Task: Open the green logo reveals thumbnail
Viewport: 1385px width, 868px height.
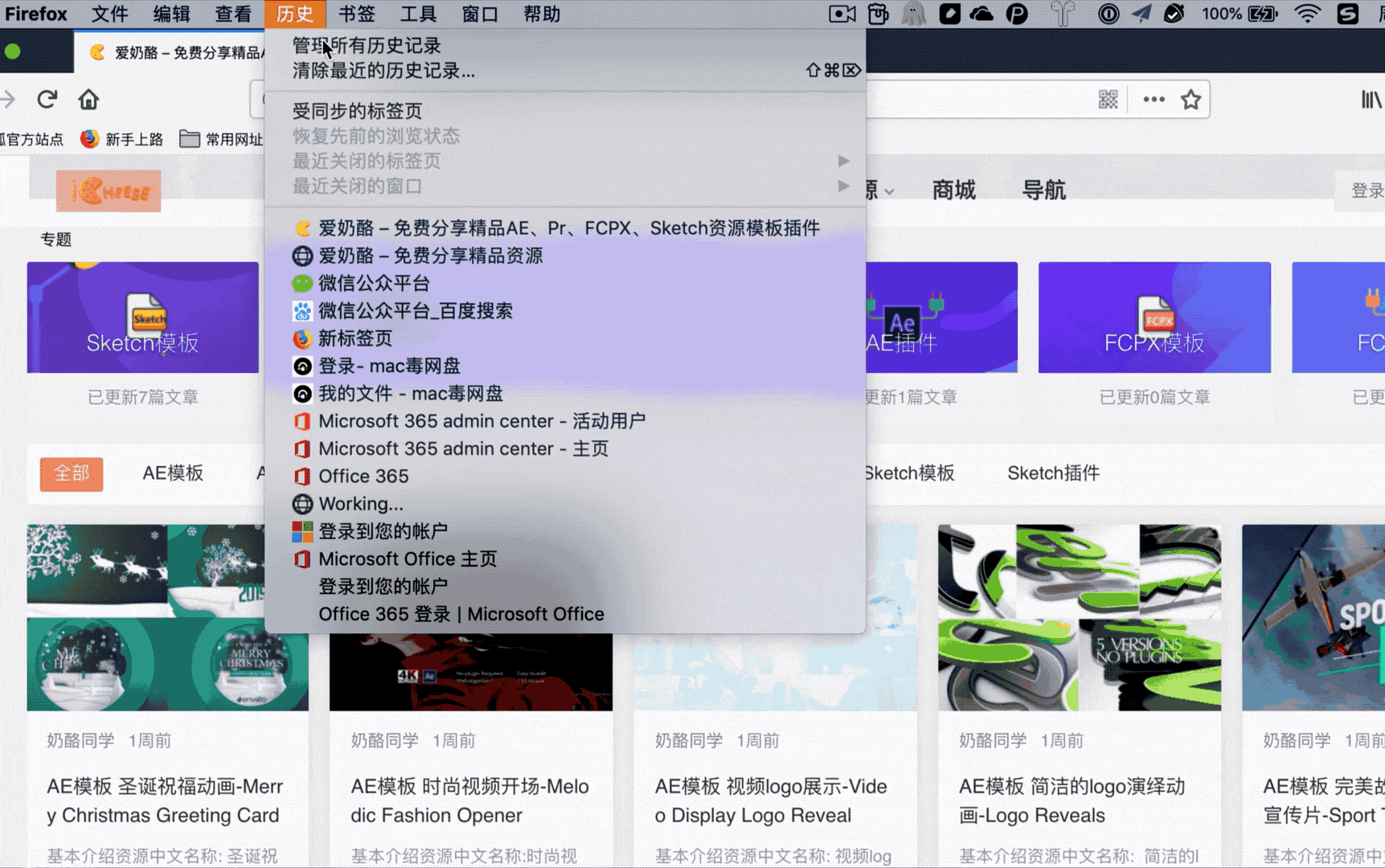Action: pos(1080,617)
